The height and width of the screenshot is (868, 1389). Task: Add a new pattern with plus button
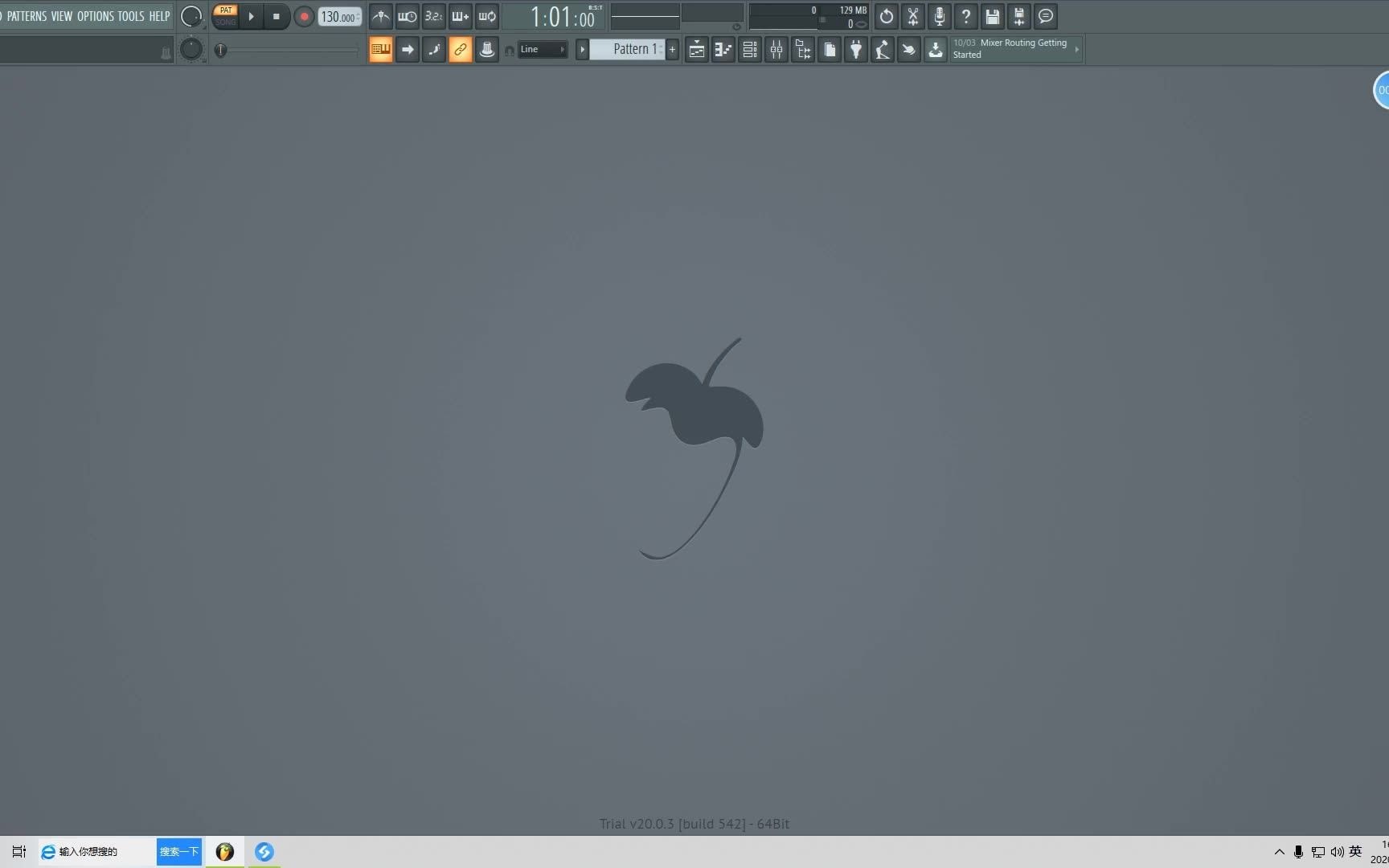tap(673, 50)
